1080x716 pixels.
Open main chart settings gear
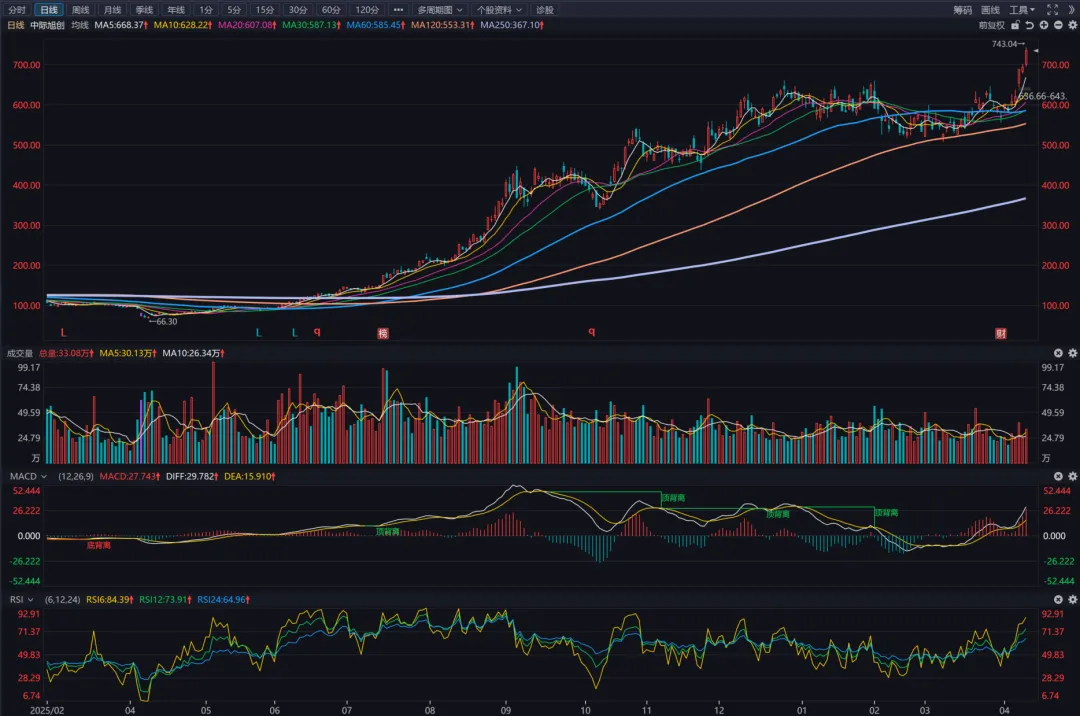pos(1072,25)
